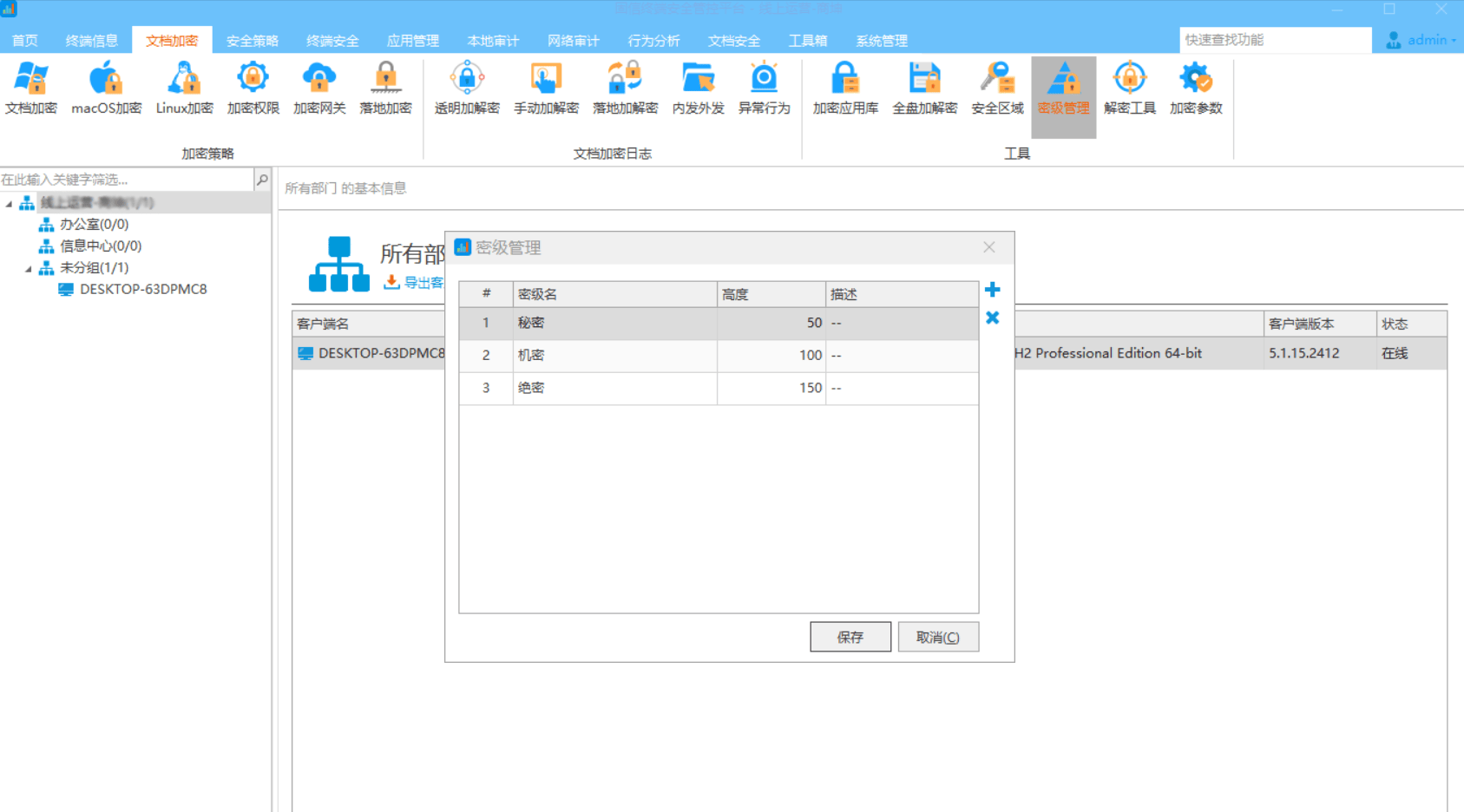Click the 保存 button
This screenshot has height=812, width=1464.
pyautogui.click(x=850, y=637)
